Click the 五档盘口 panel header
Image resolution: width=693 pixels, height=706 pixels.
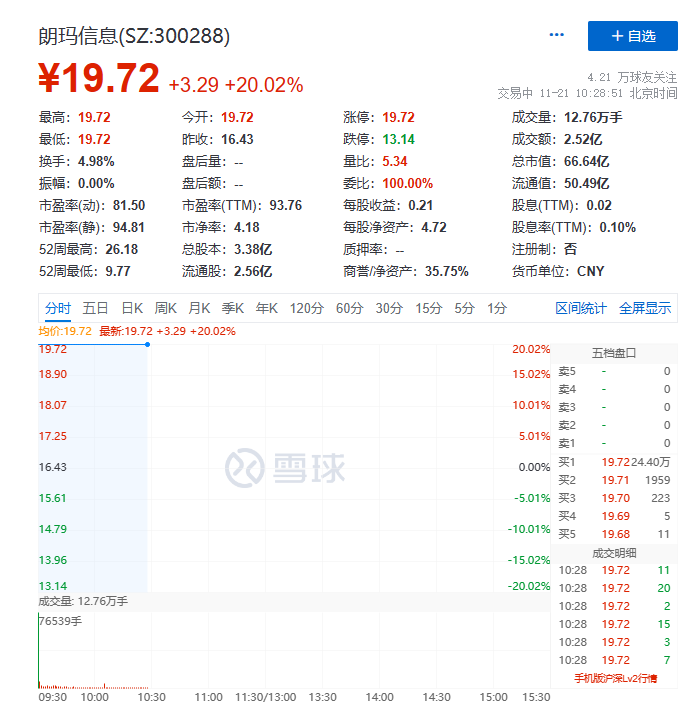(x=614, y=353)
